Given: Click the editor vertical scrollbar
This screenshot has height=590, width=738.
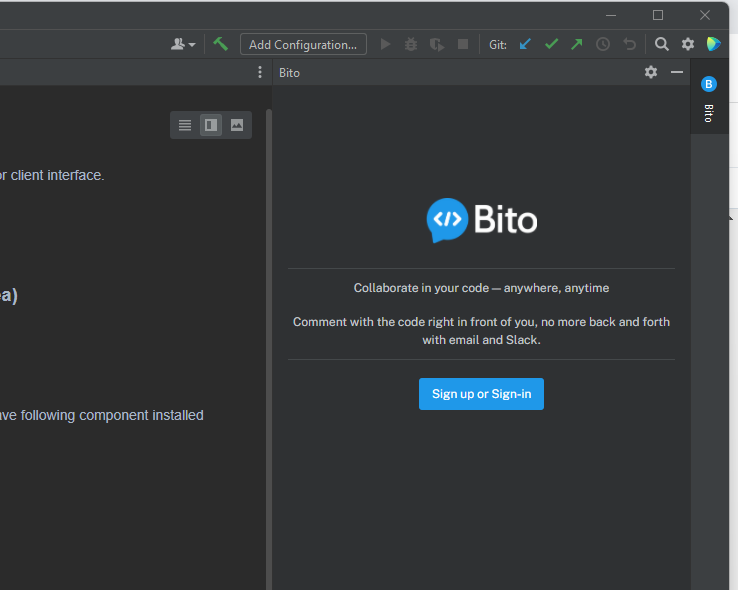Looking at the screenshot, I should tap(269, 348).
